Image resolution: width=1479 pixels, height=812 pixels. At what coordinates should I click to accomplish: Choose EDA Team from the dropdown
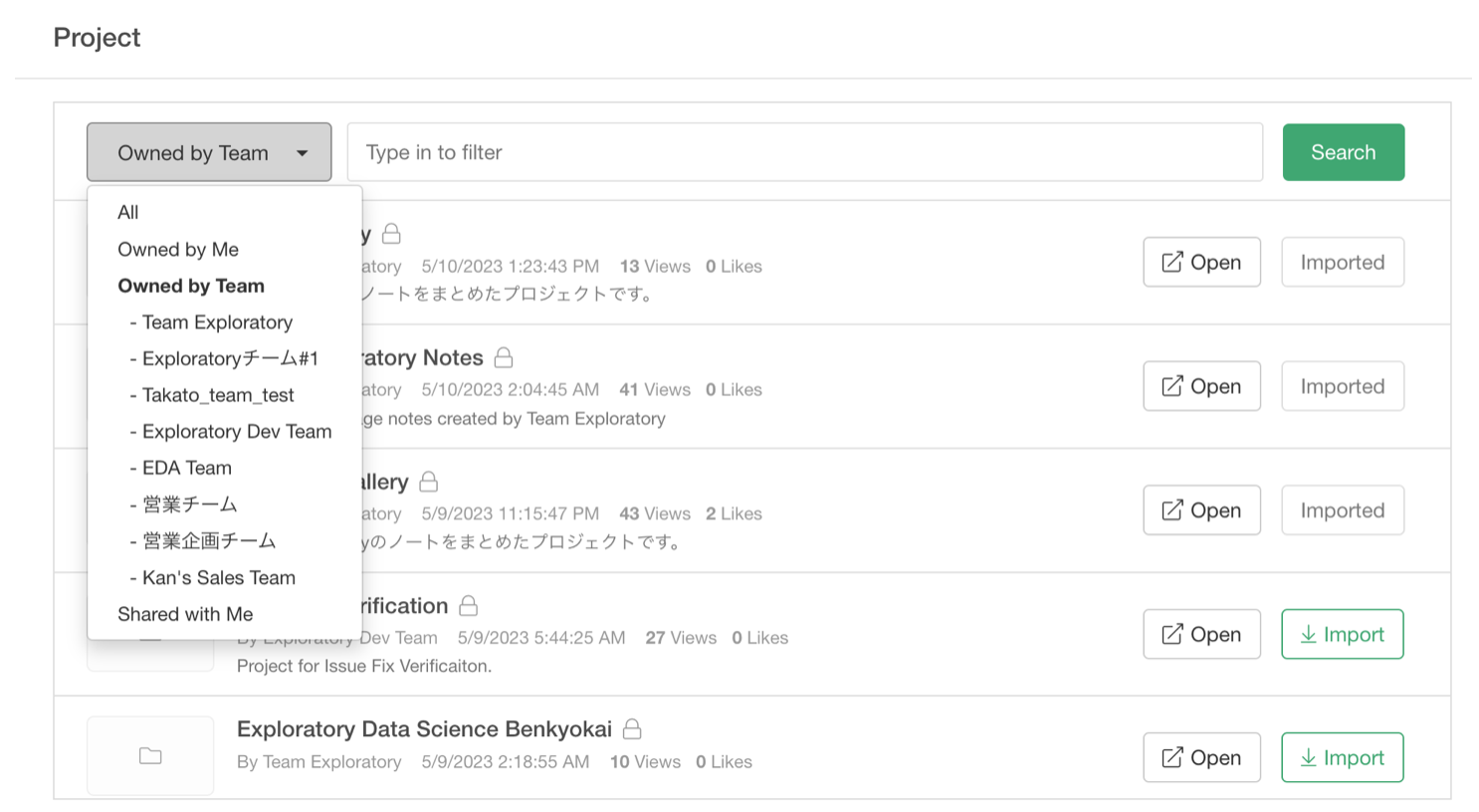pyautogui.click(x=187, y=468)
